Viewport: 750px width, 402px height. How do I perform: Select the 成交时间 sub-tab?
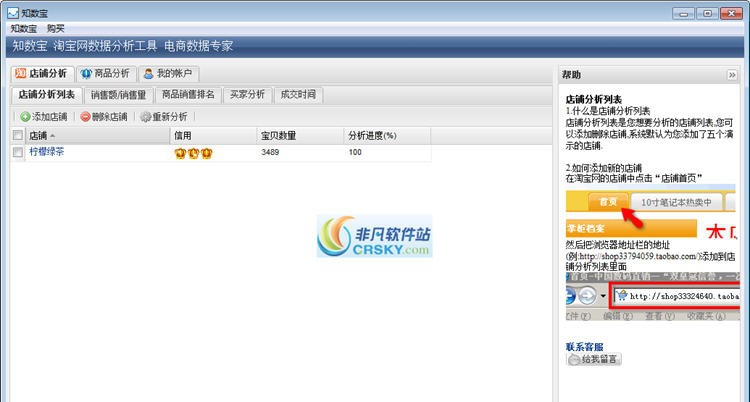(298, 95)
